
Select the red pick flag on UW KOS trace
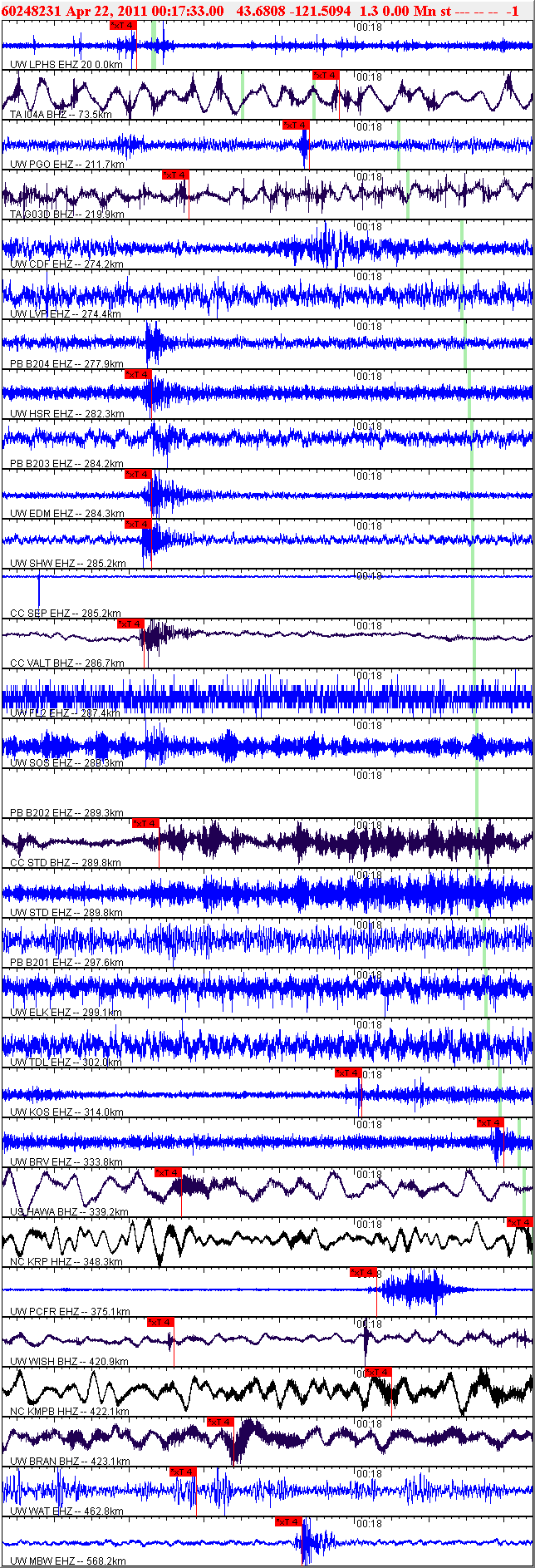click(348, 1073)
